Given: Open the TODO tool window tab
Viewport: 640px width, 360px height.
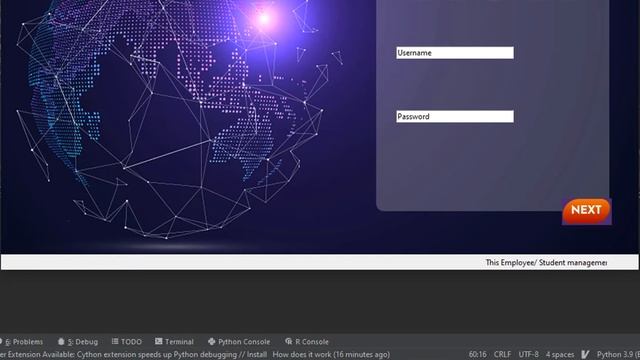Looking at the screenshot, I should pos(127,342).
